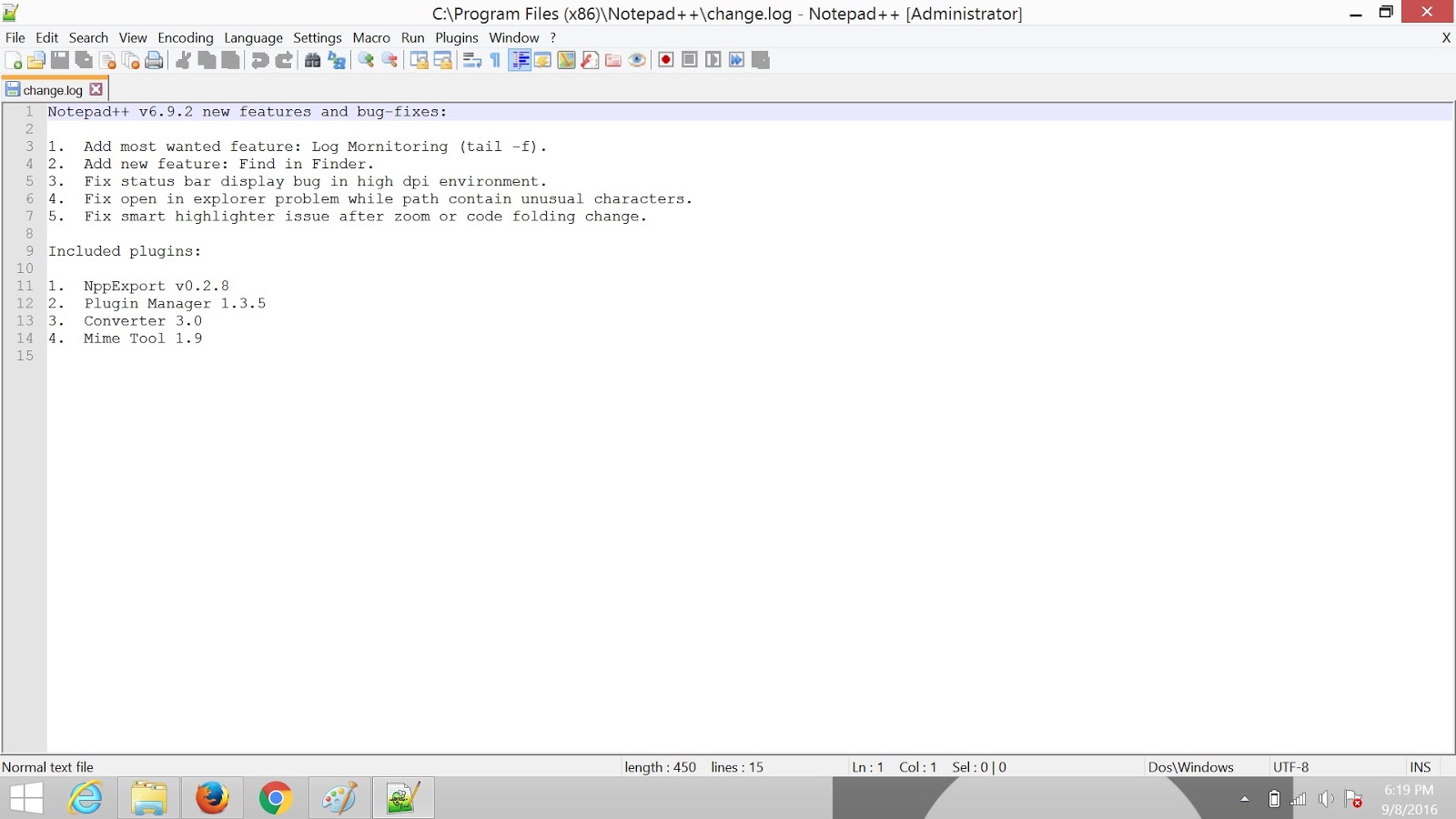Click UTF-8 encoding in status bar
Image resolution: width=1456 pixels, height=819 pixels.
(1290, 767)
